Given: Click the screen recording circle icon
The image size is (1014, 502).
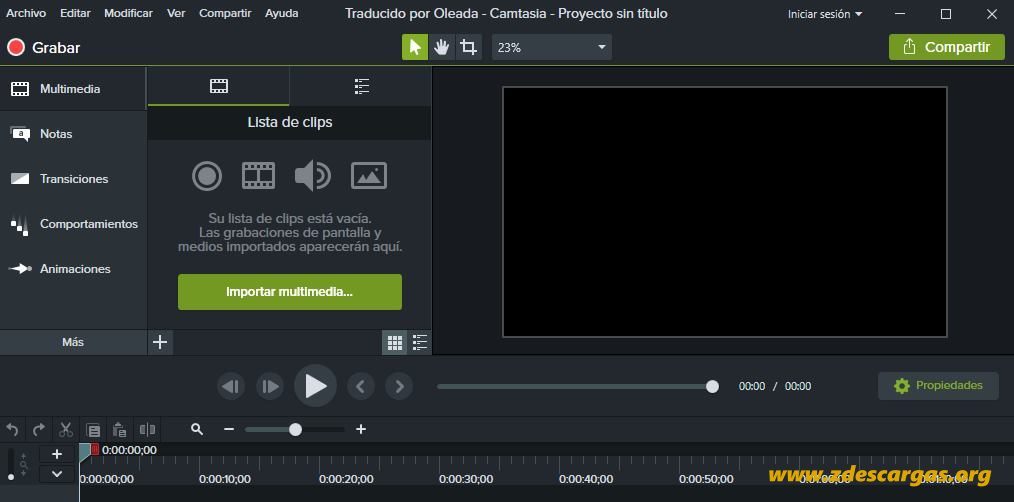Looking at the screenshot, I should (207, 176).
